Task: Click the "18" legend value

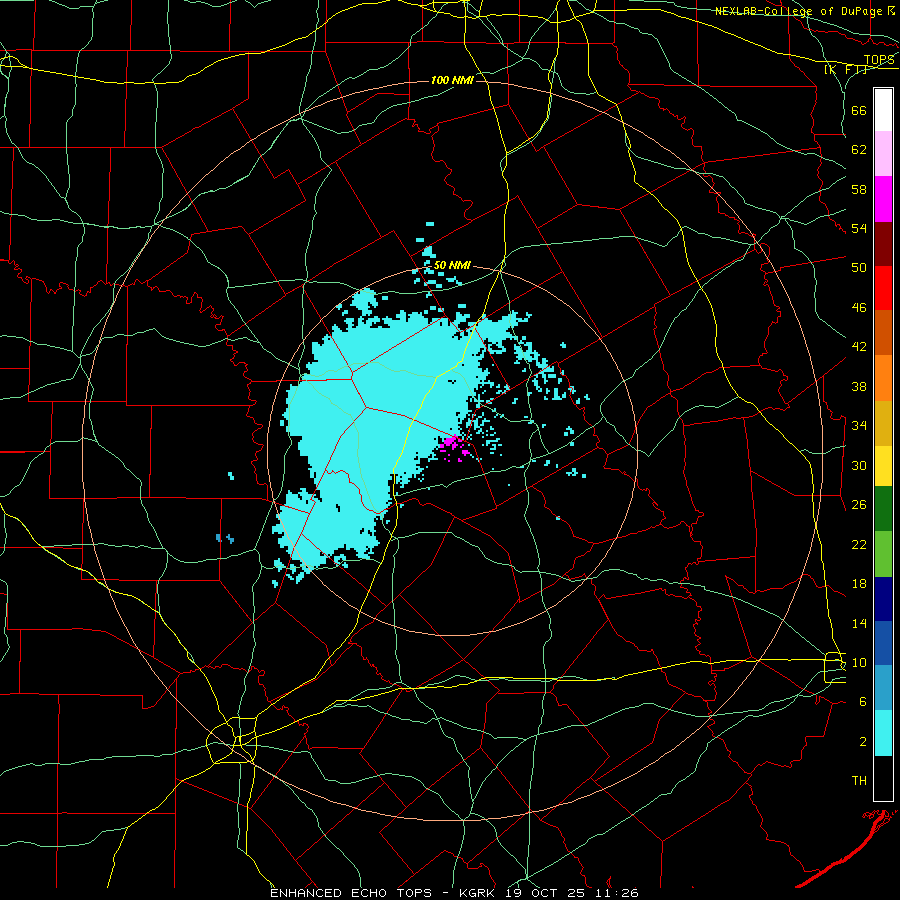Action: (x=859, y=584)
